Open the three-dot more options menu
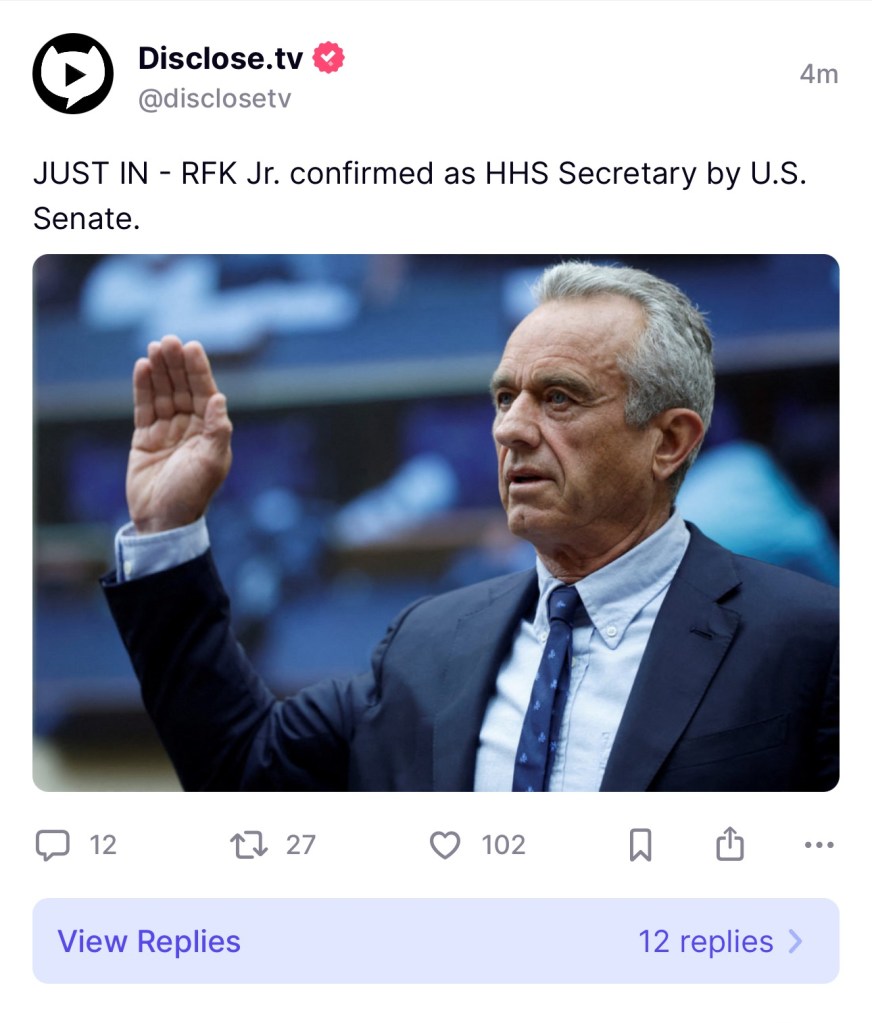This screenshot has height=1023, width=872. (x=818, y=846)
